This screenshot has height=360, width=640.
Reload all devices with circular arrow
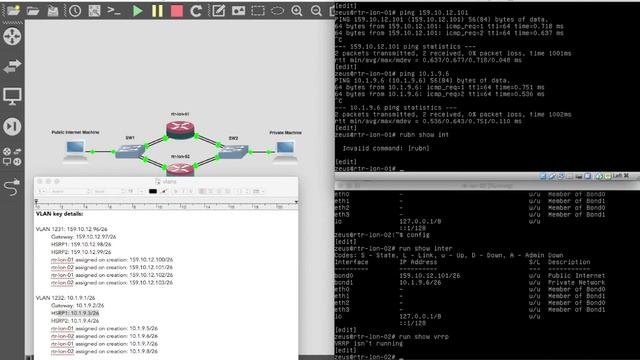point(196,11)
